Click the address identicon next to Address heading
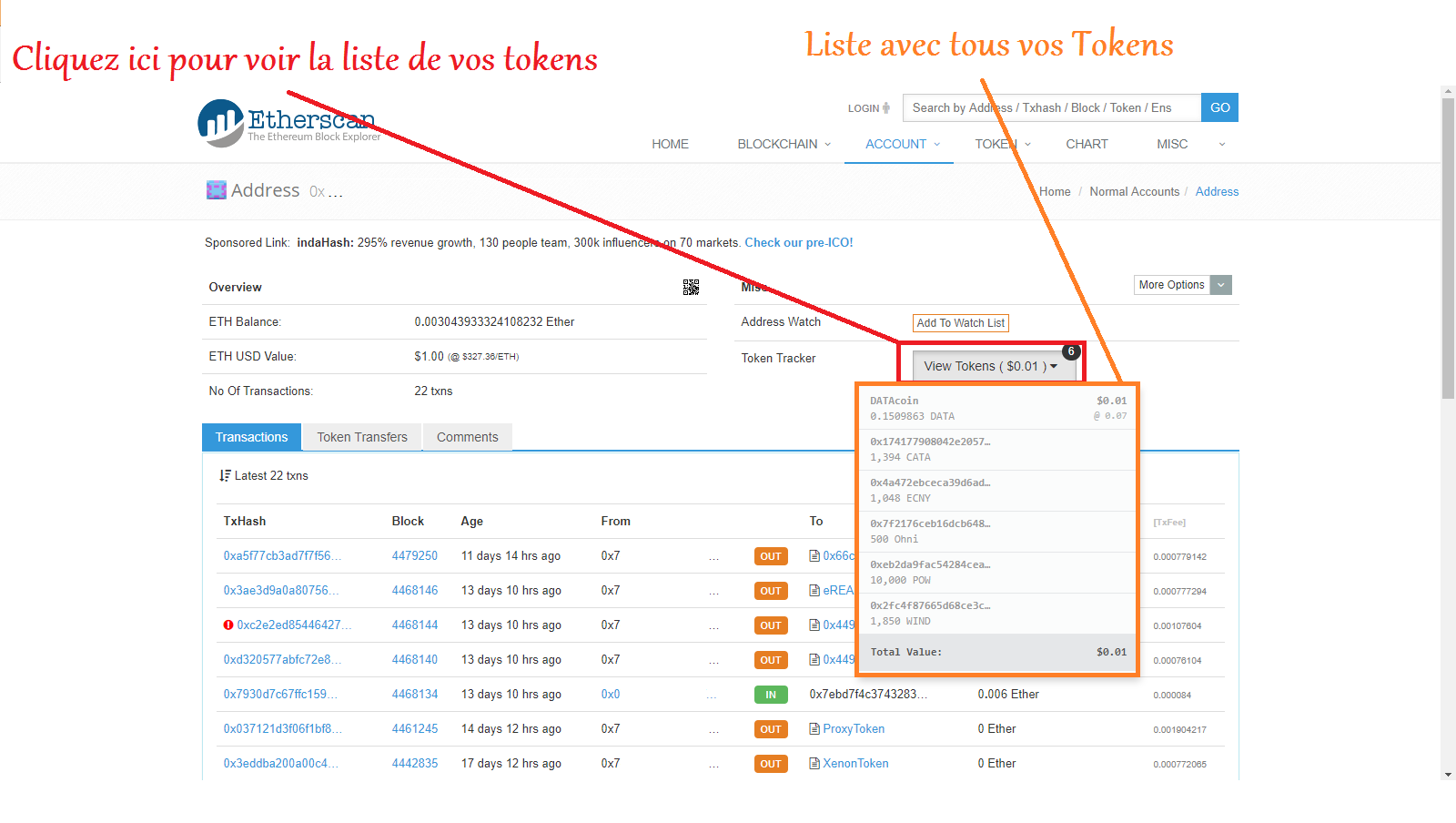Viewport: 1456px width, 823px height. pos(217,190)
